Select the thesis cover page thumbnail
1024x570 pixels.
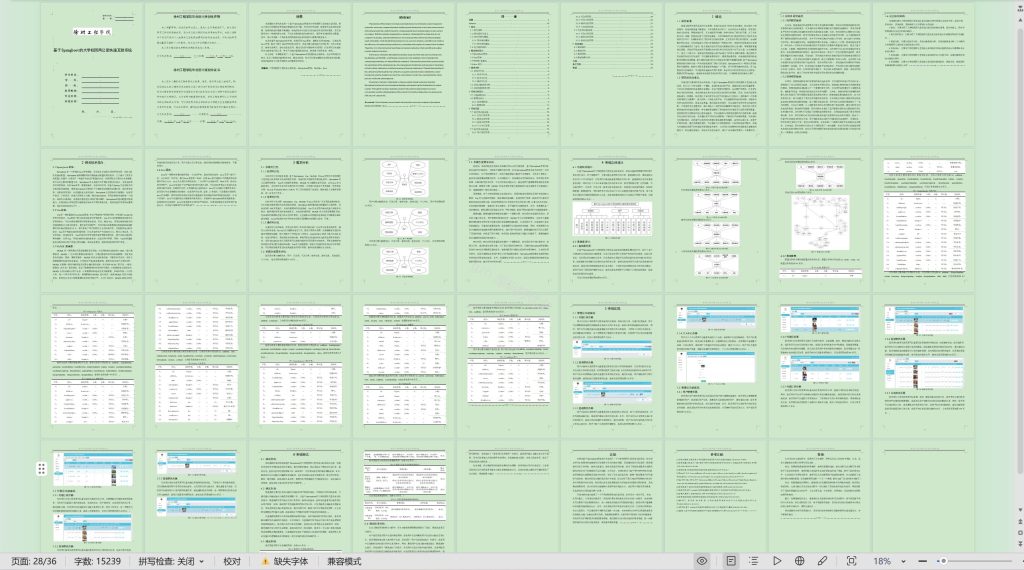[92, 74]
